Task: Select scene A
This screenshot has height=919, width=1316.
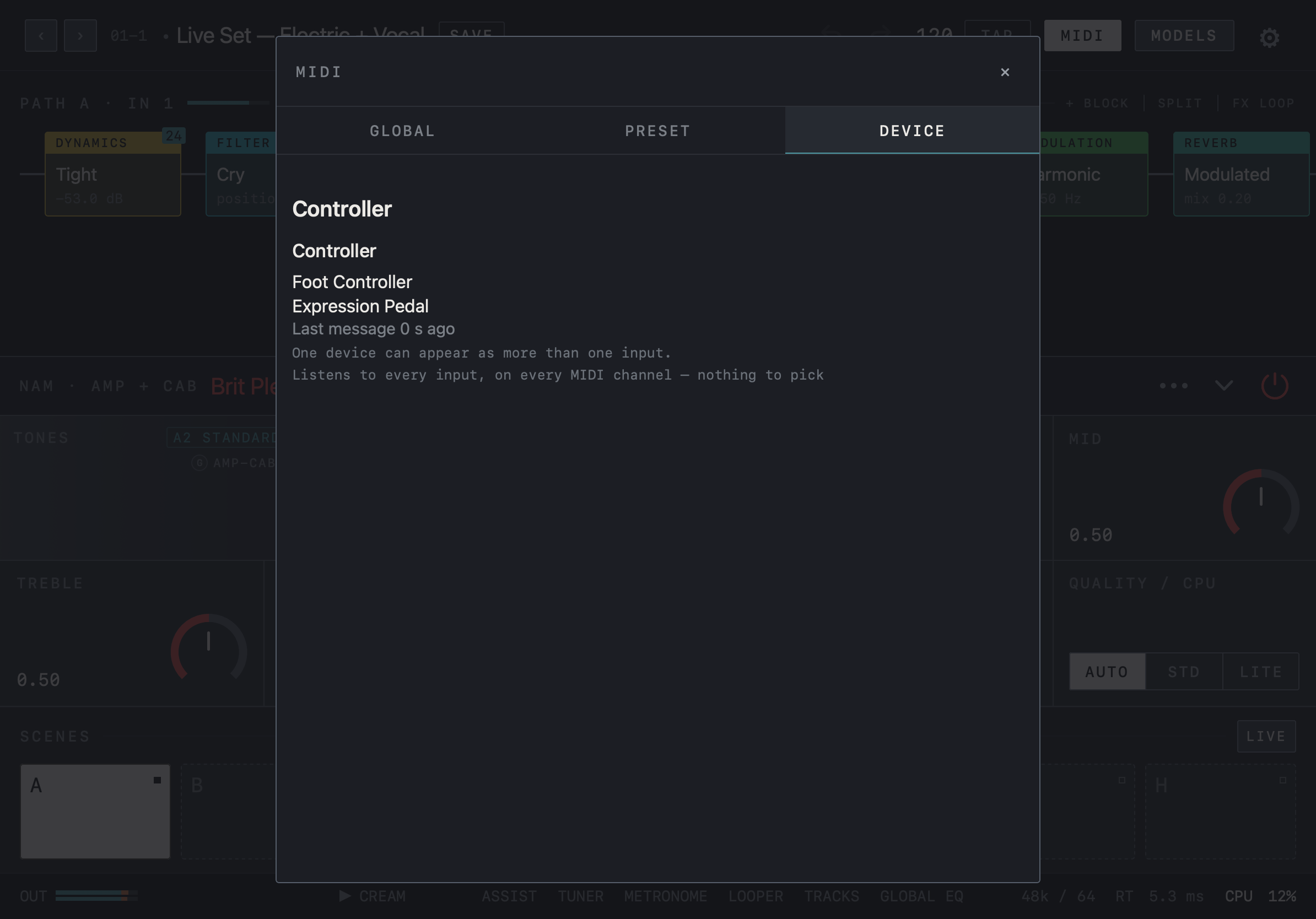Action: [95, 811]
